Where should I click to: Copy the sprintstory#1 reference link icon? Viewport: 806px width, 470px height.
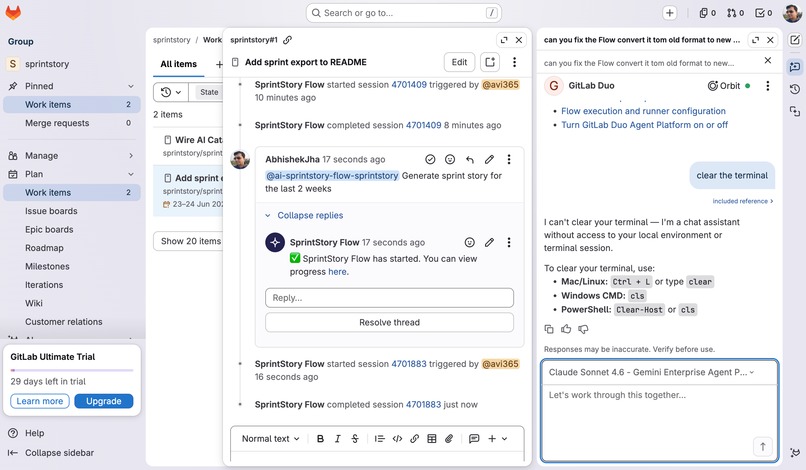tap(287, 40)
